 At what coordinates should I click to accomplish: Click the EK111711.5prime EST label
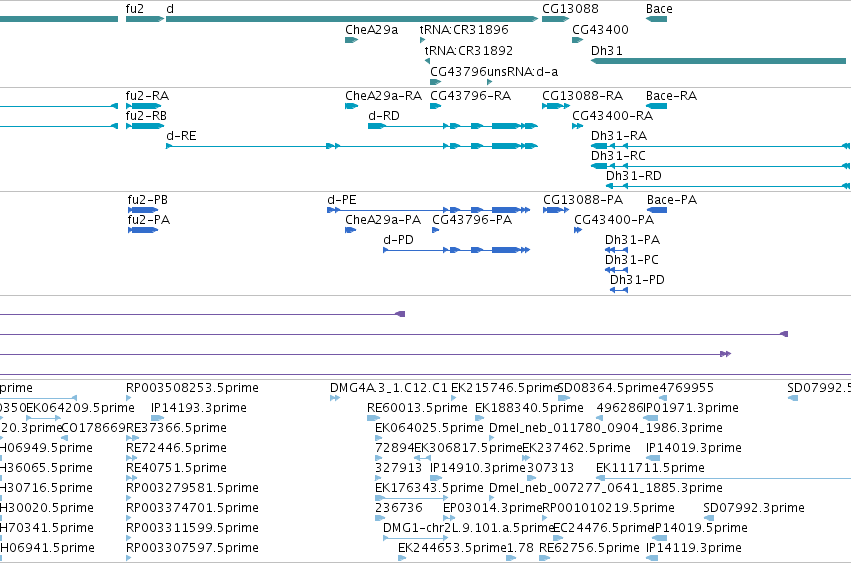coord(650,468)
